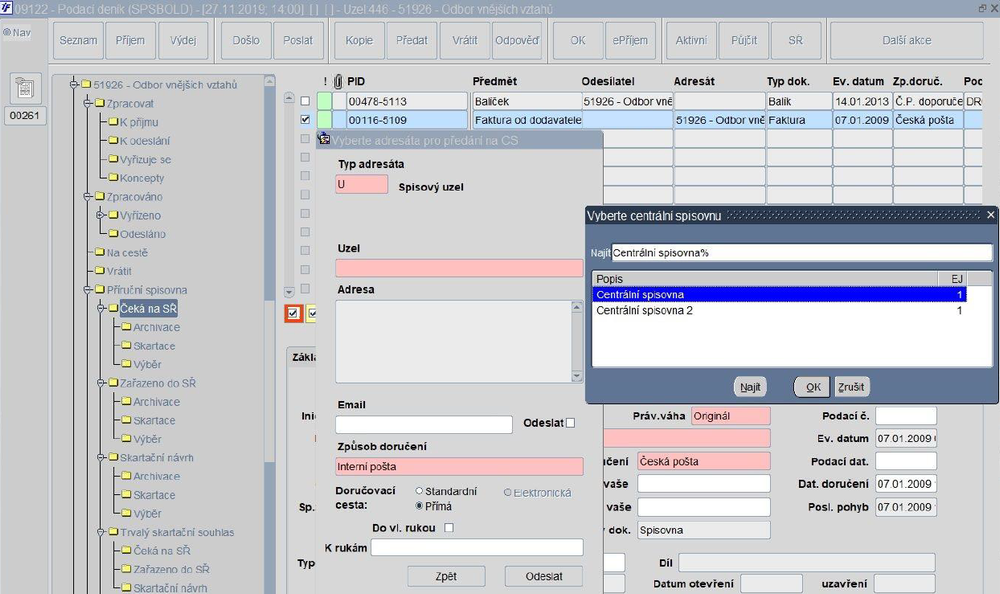1000x594 pixels.
Task: Click the ePříjem toolbar button
Action: point(630,40)
